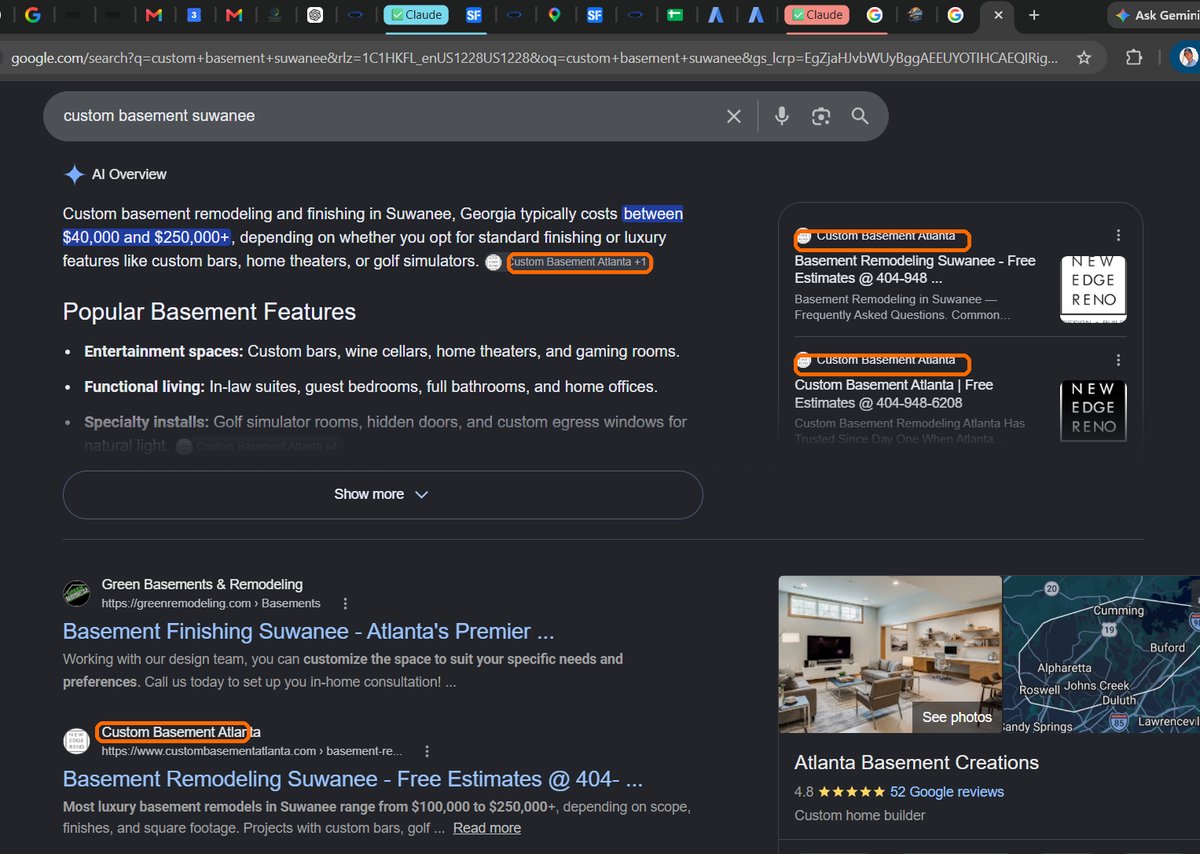This screenshot has height=854, width=1200.
Task: Open 'Basement Remodeling Suwanee - Free Estimates @ 404-' result
Action: point(353,779)
